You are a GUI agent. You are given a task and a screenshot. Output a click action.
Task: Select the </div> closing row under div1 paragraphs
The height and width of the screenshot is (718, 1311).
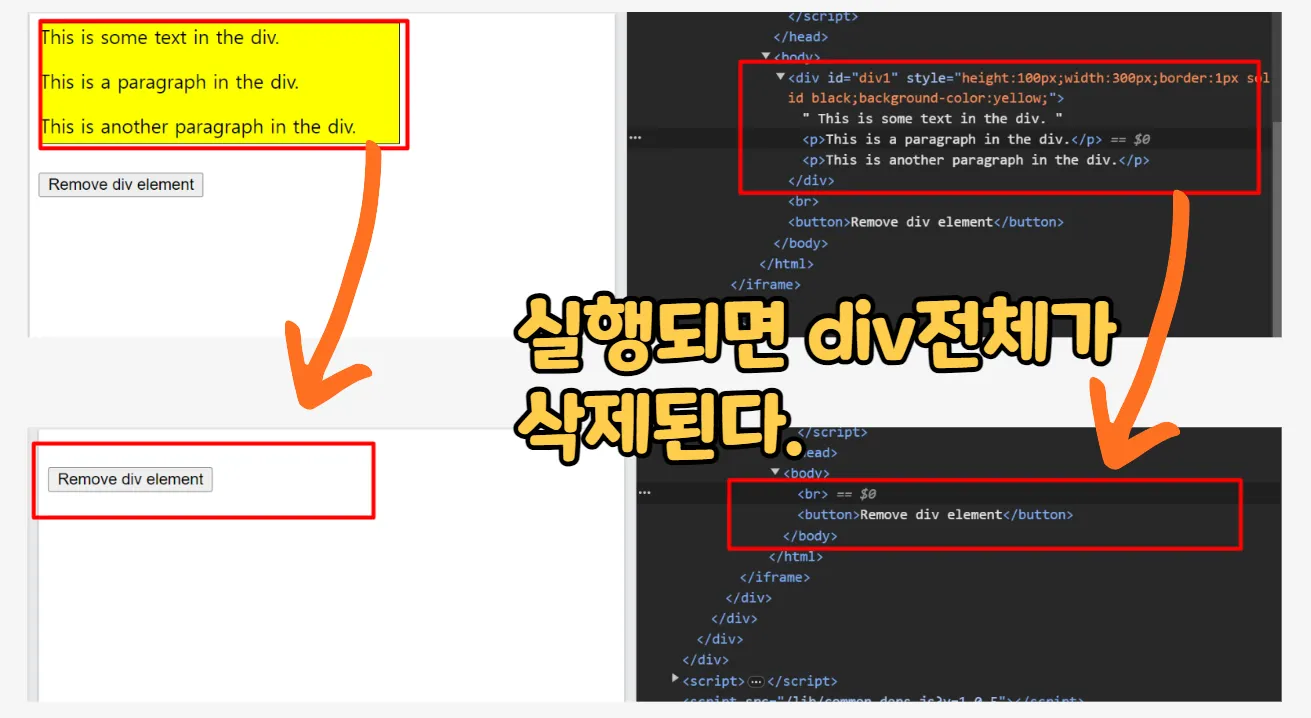[811, 181]
